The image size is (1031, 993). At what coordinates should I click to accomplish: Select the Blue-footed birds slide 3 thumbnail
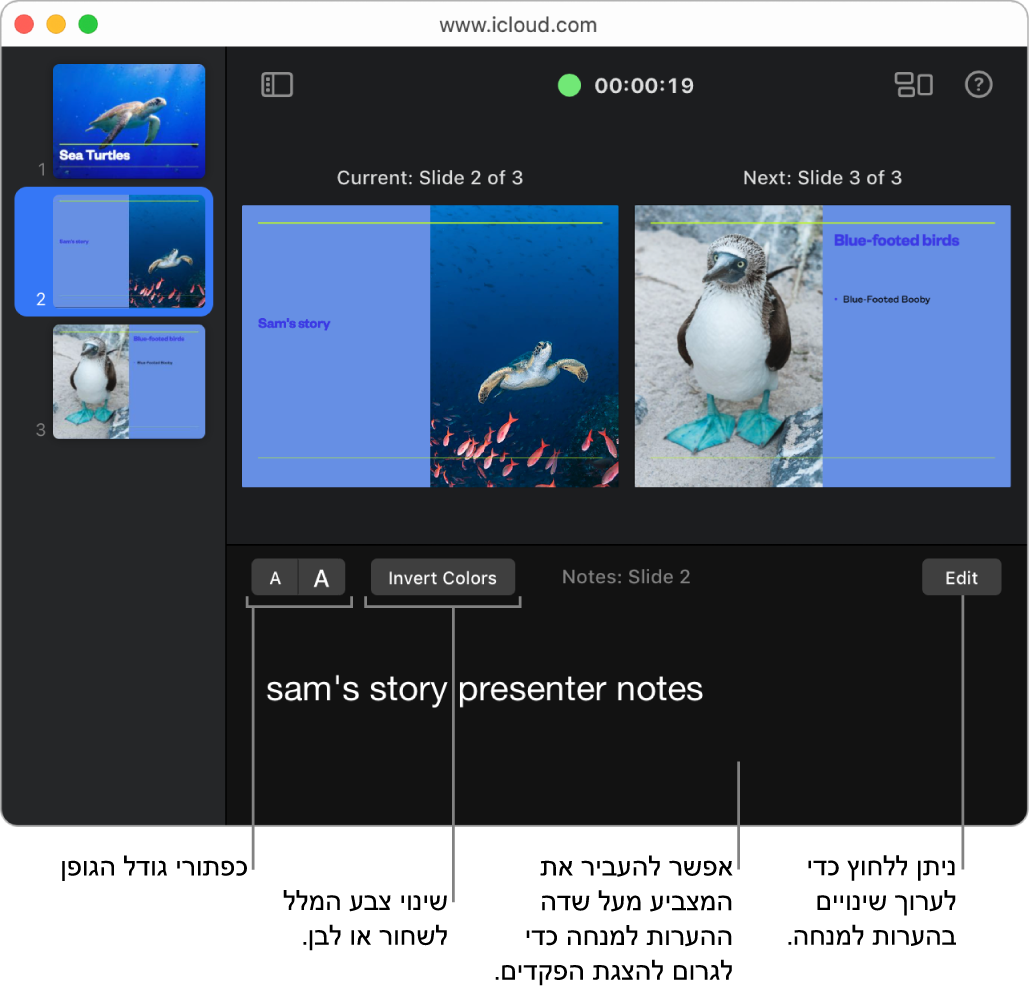click(x=129, y=381)
